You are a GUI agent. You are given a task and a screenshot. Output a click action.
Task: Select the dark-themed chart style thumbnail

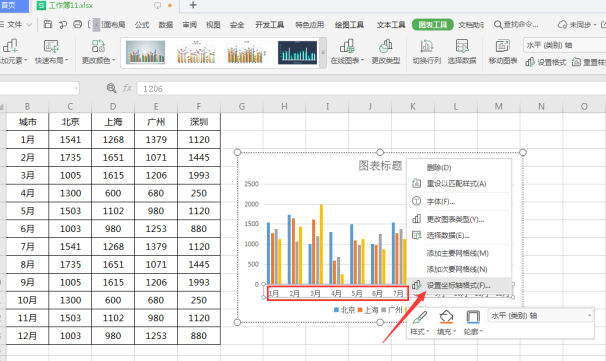297,53
